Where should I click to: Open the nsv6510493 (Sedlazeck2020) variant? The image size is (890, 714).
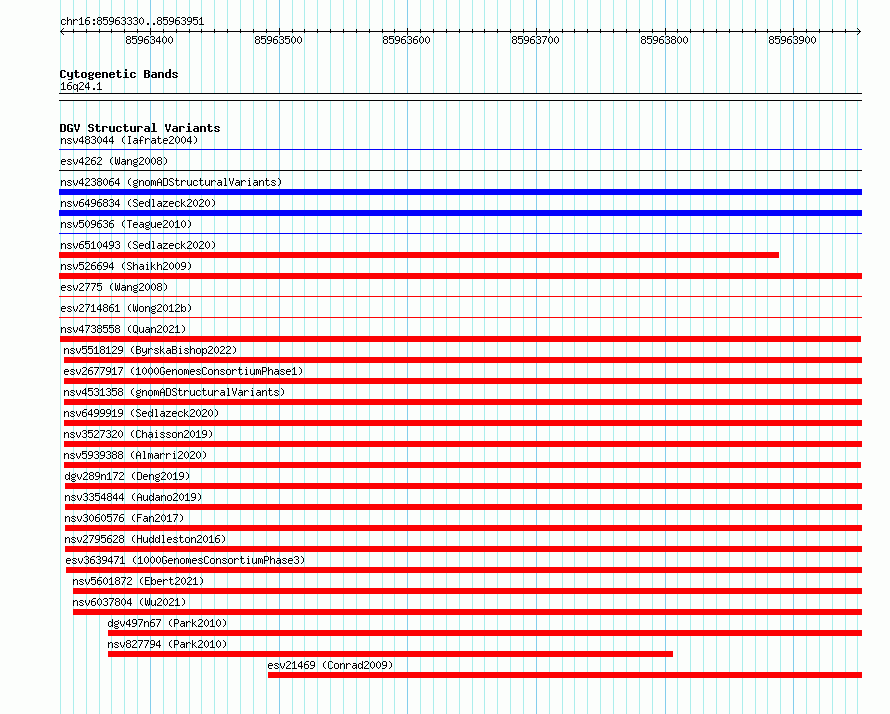point(138,245)
